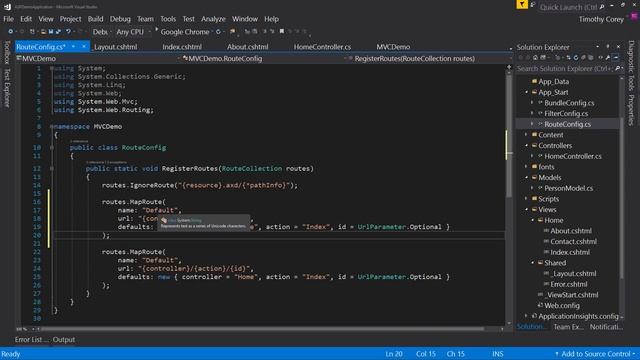This screenshot has height=360, width=640.
Task: Toggle Preview Selected Items in Solution Explorer
Action: coord(616,58)
